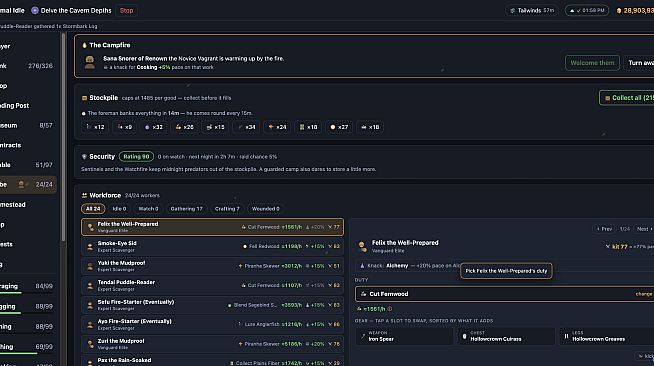Click the Workforce people icon
Viewport: 654px width, 366px height.
tap(84, 196)
